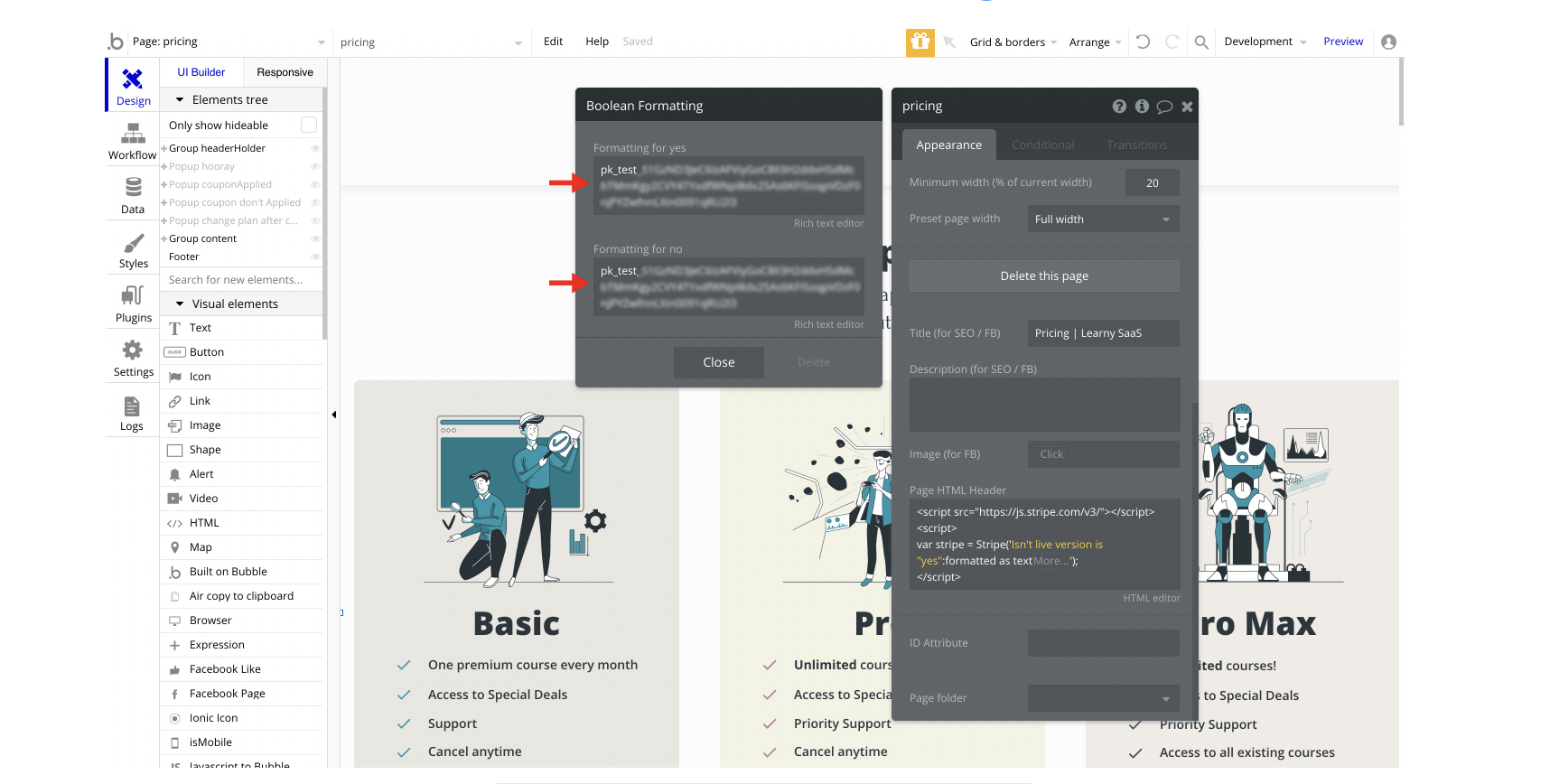
Task: Open the Styles section
Action: (x=133, y=249)
